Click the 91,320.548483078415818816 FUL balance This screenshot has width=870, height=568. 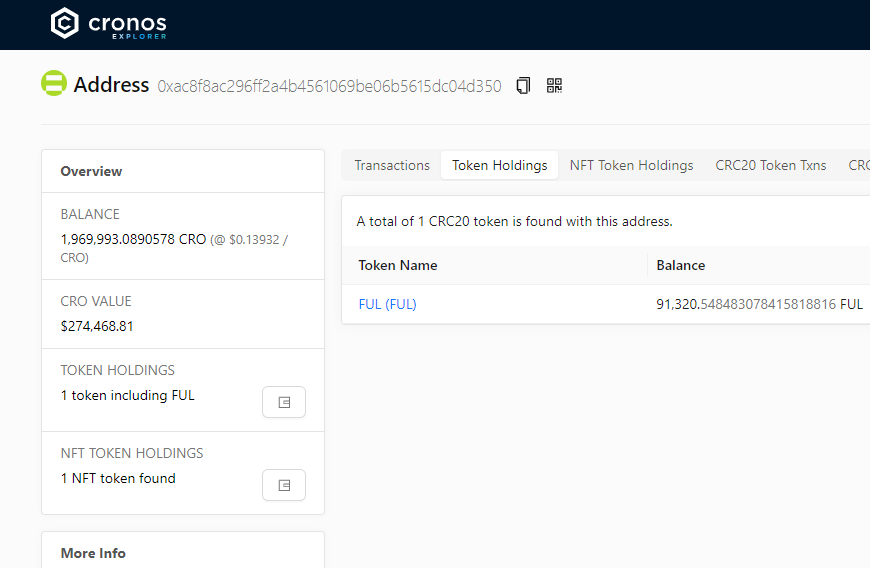(760, 304)
